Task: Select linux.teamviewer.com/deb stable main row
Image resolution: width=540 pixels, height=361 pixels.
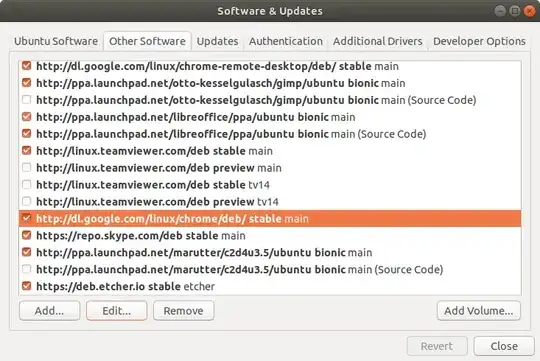Action: 270,151
